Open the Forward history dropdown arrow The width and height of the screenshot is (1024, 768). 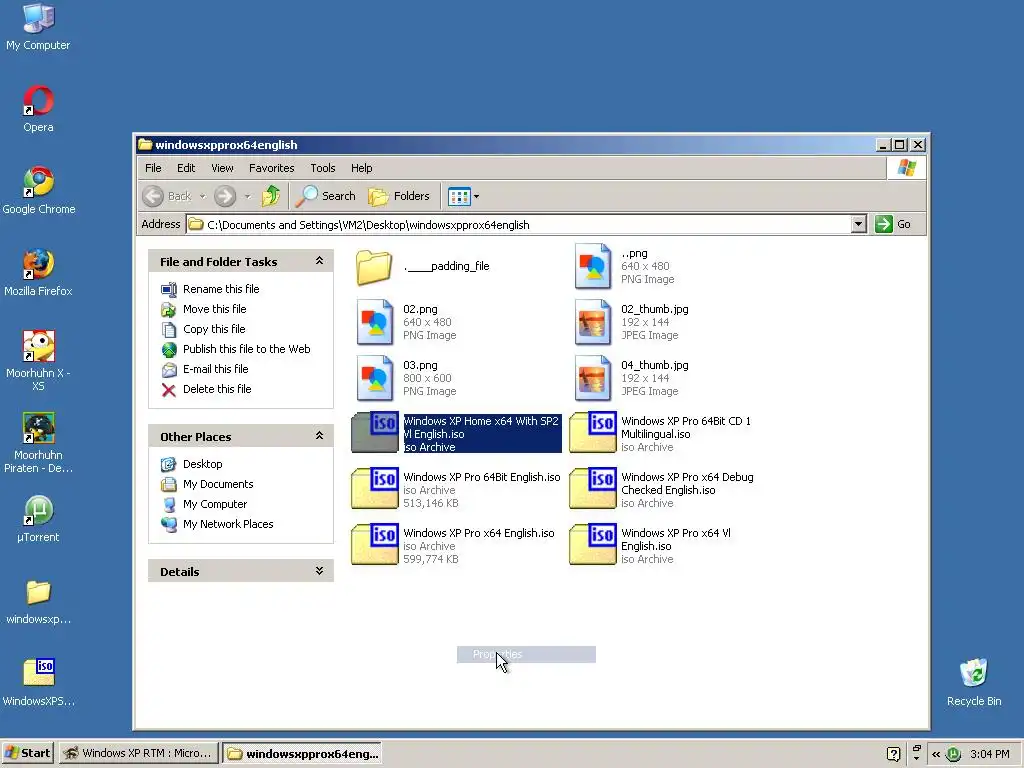tap(248, 196)
